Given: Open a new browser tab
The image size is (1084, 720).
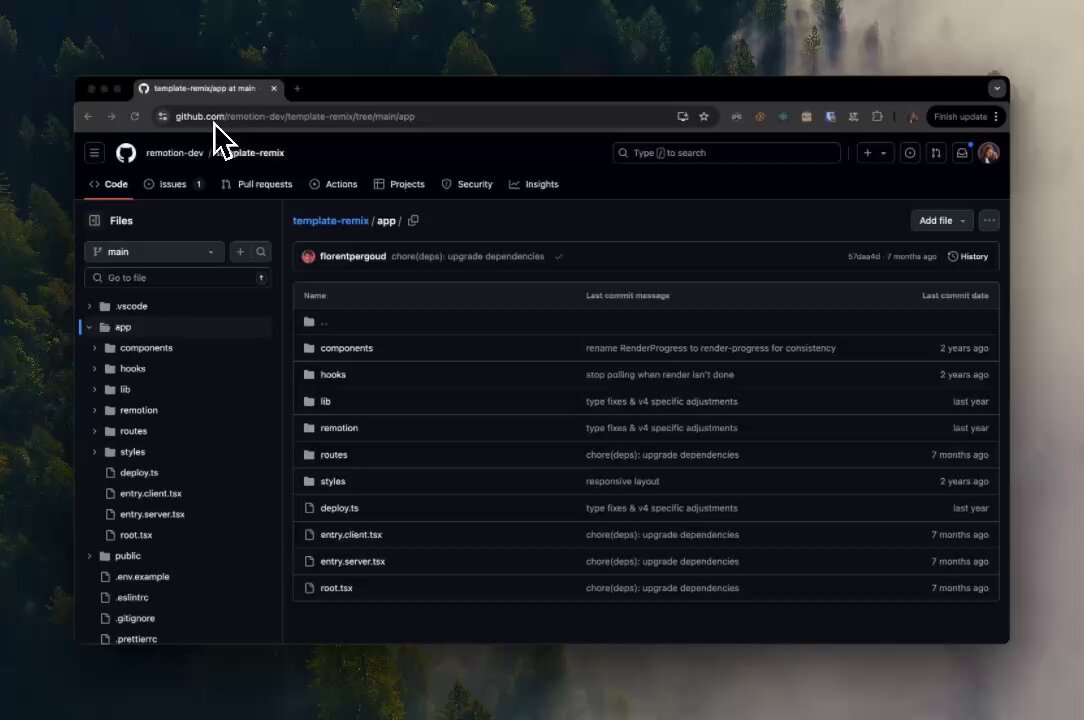Looking at the screenshot, I should pyautogui.click(x=297, y=89).
